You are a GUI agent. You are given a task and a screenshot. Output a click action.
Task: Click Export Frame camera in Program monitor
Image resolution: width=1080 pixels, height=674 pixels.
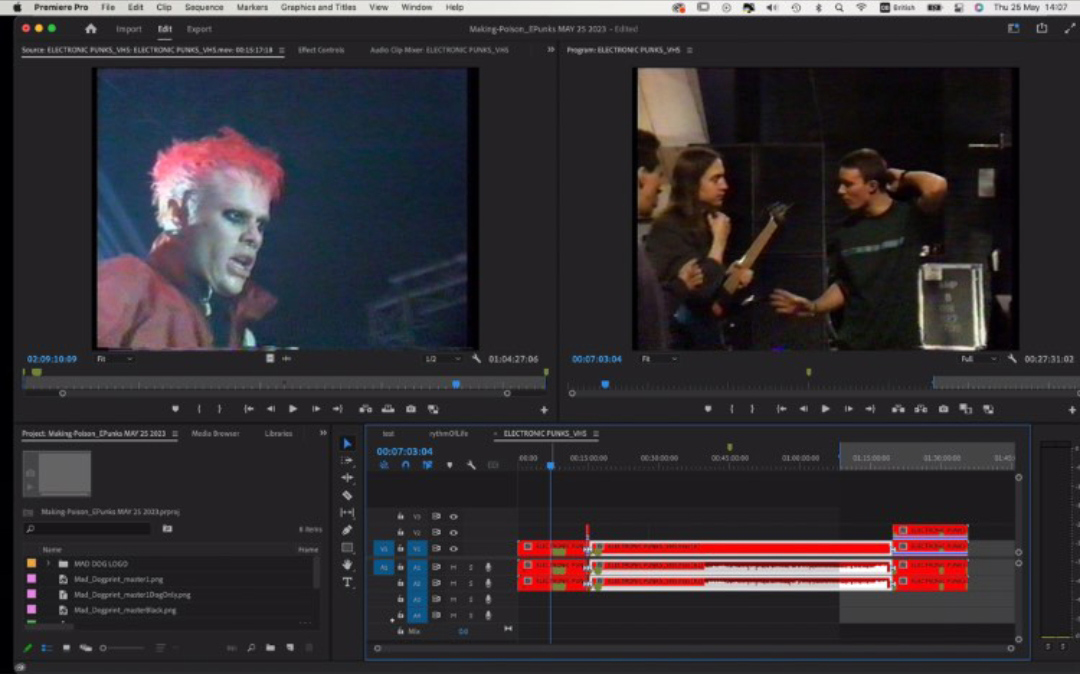pos(944,409)
